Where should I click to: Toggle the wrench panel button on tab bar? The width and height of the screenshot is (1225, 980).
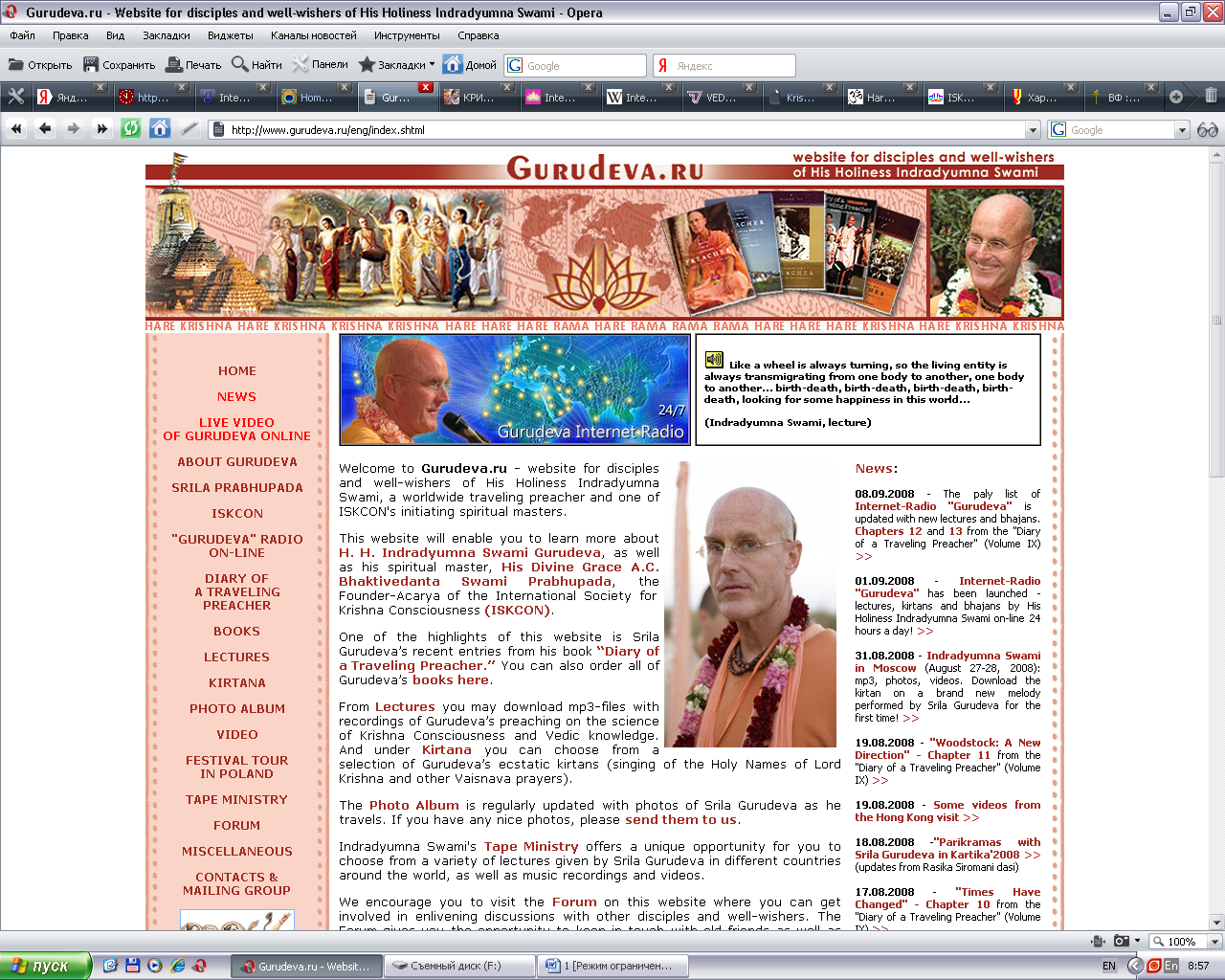[16, 97]
